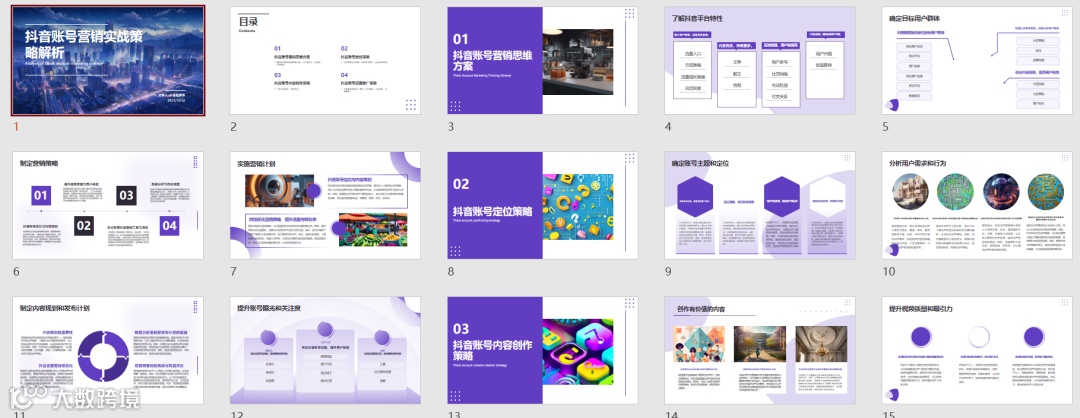The height and width of the screenshot is (418, 1080).
Task: Click slide number 2 label
Action: tap(233, 127)
